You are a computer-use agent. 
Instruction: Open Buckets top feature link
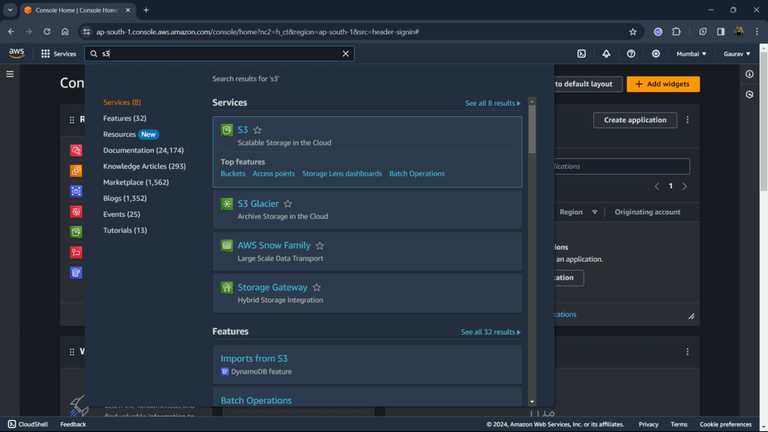tap(233, 173)
